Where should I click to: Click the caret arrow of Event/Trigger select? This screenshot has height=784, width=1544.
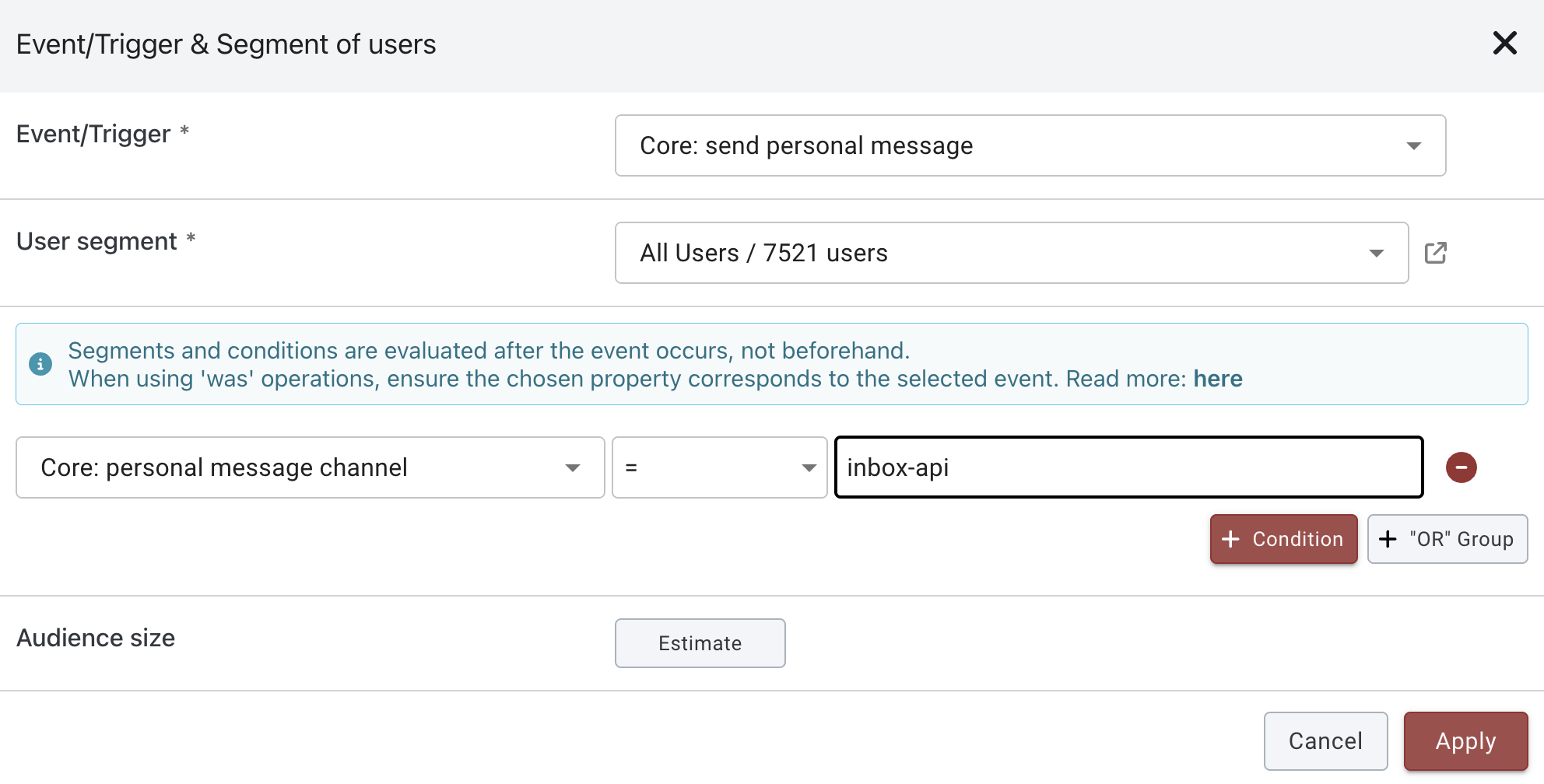point(1413,146)
